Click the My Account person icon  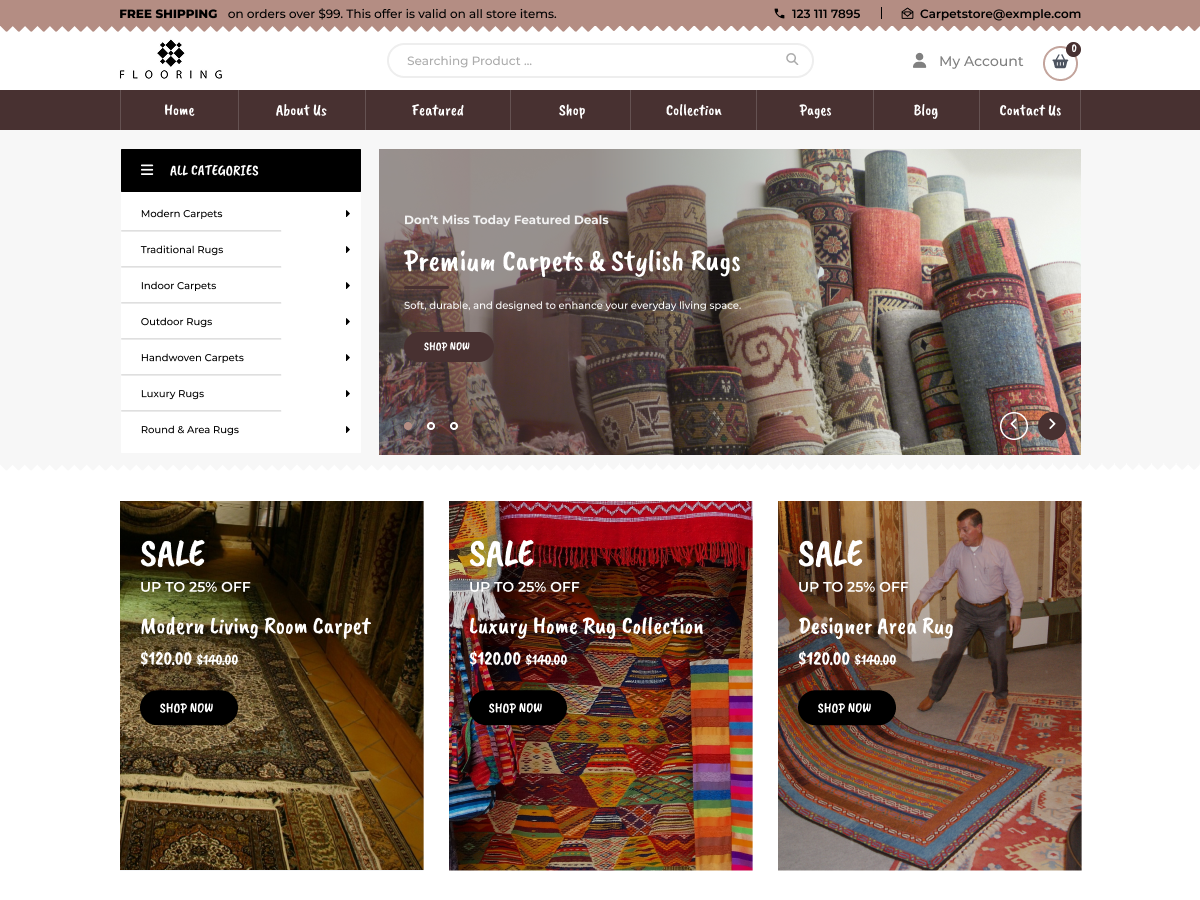pos(918,60)
